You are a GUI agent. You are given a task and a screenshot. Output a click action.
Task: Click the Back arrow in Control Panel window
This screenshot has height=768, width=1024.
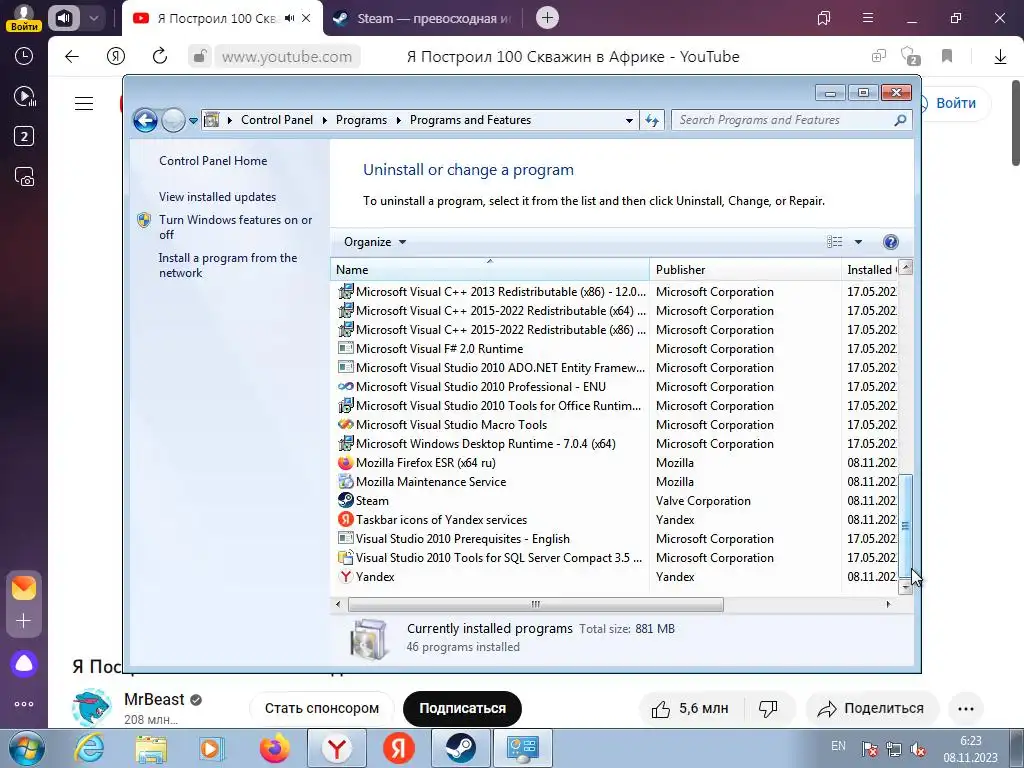145,120
